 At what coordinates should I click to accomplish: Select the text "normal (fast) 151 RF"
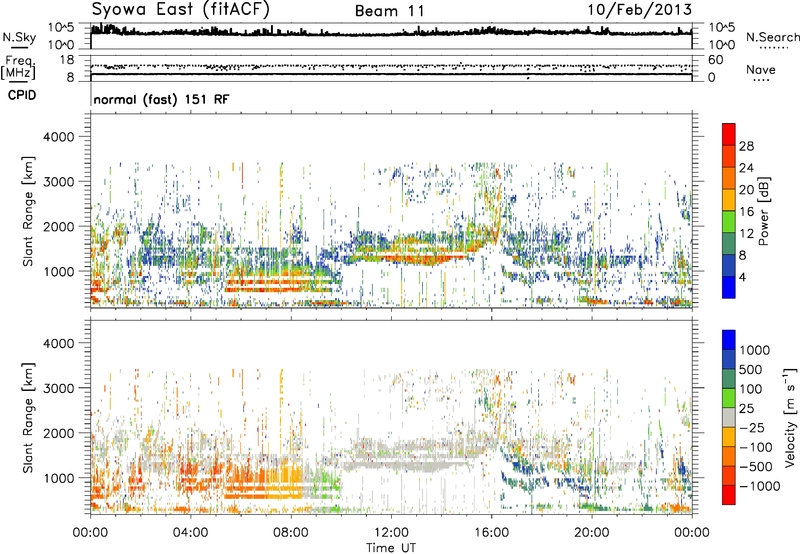point(161,99)
